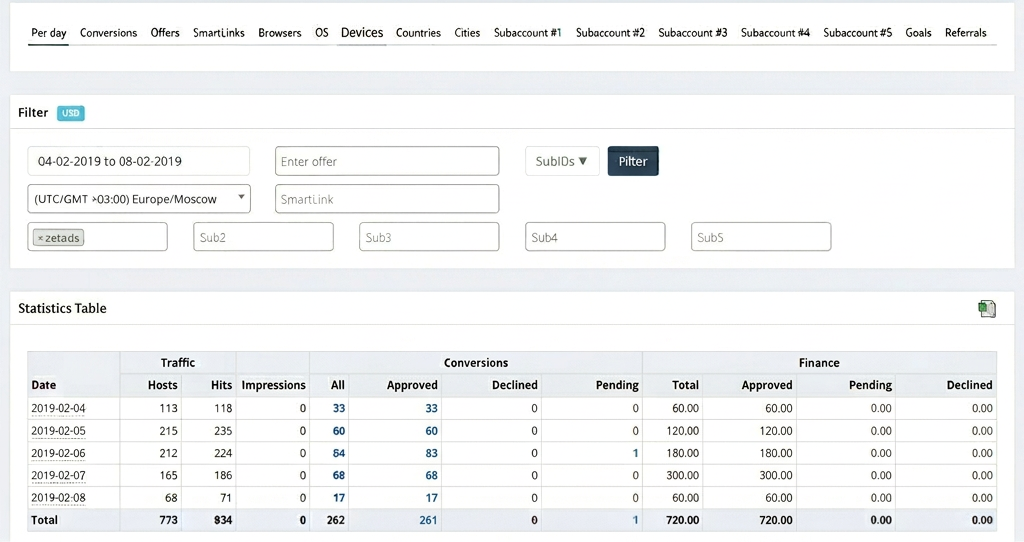Open the Referrals tab
This screenshot has width=1024, height=542.
click(965, 33)
